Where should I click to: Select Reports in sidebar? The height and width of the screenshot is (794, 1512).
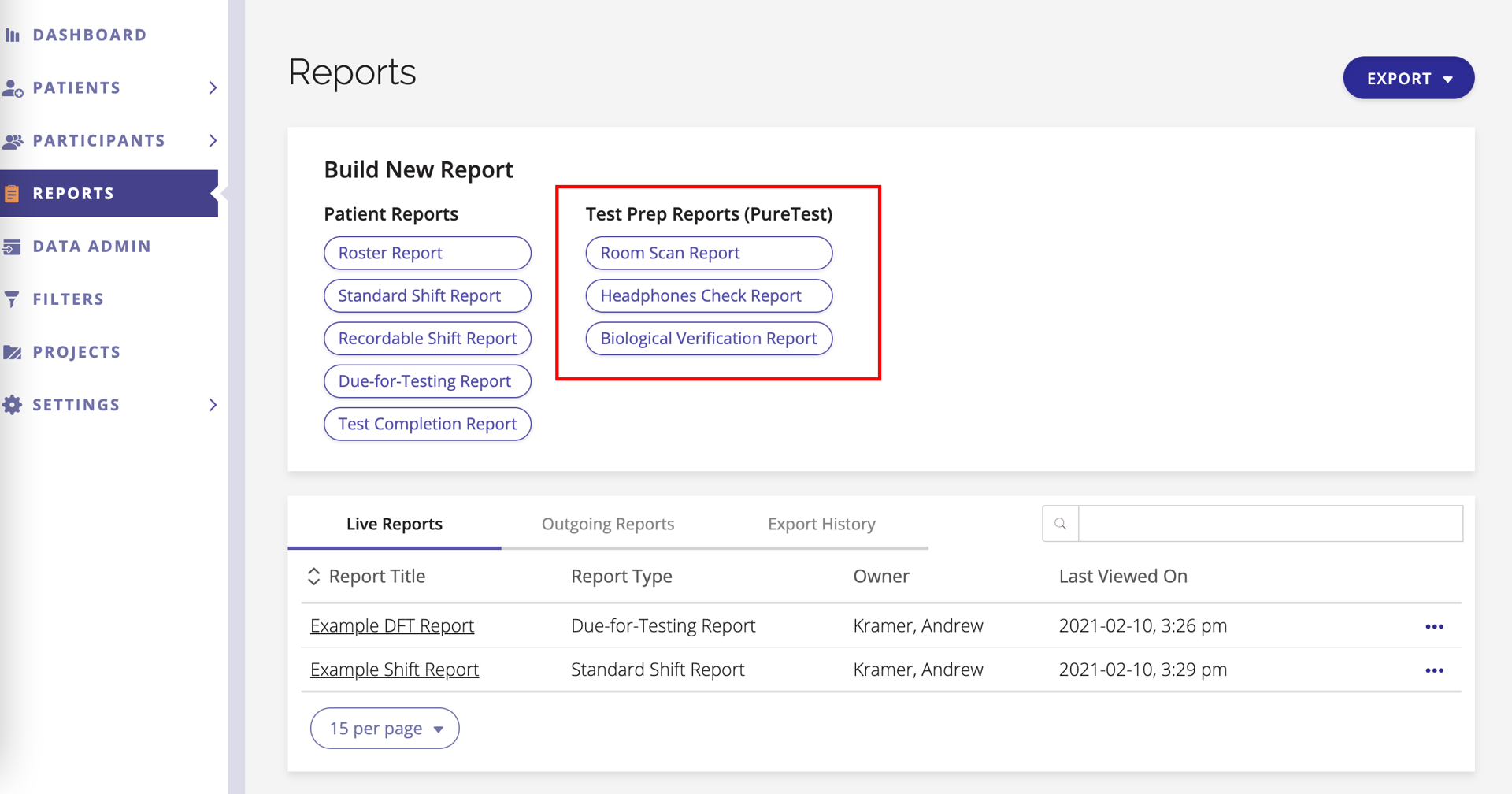(x=109, y=194)
